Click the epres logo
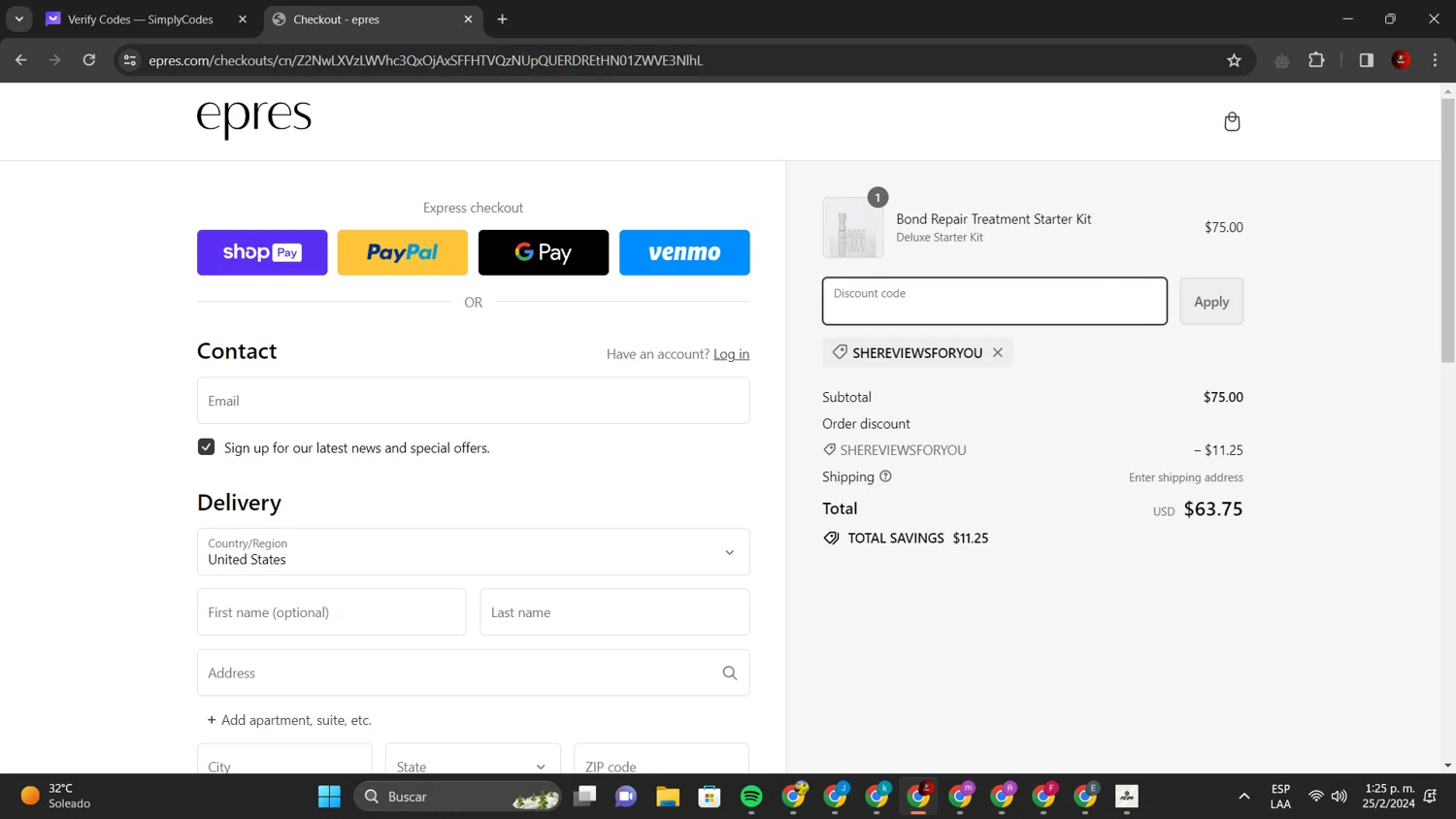The image size is (1456, 819). pos(254,118)
